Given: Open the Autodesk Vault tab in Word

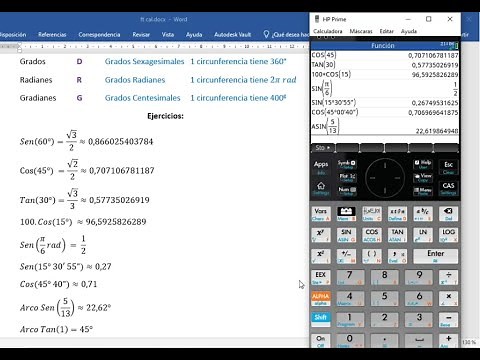Looking at the screenshot, I should point(232,34).
